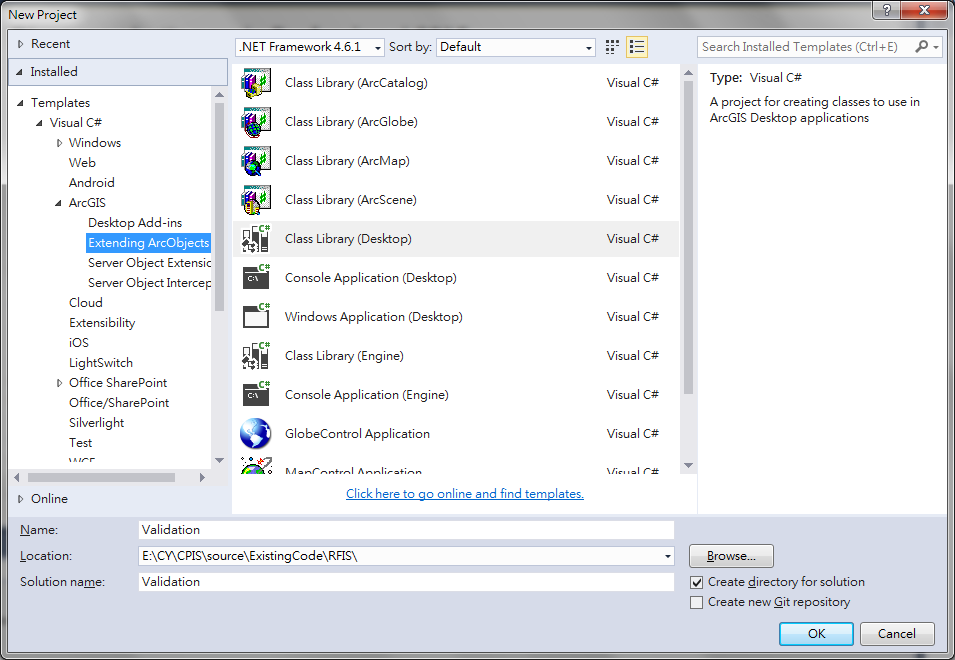
Task: Choose the GlobeControl Application globe icon
Action: (x=256, y=434)
